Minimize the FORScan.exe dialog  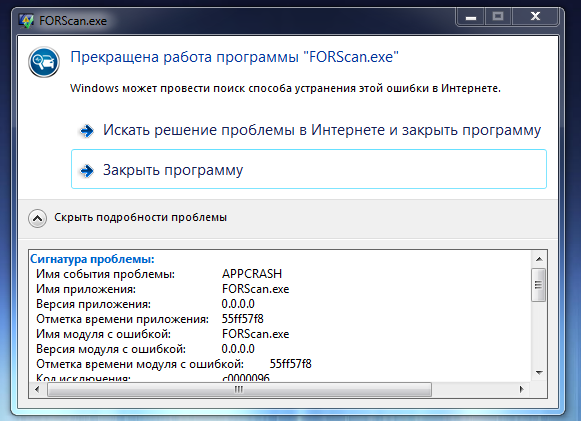(471, 17)
